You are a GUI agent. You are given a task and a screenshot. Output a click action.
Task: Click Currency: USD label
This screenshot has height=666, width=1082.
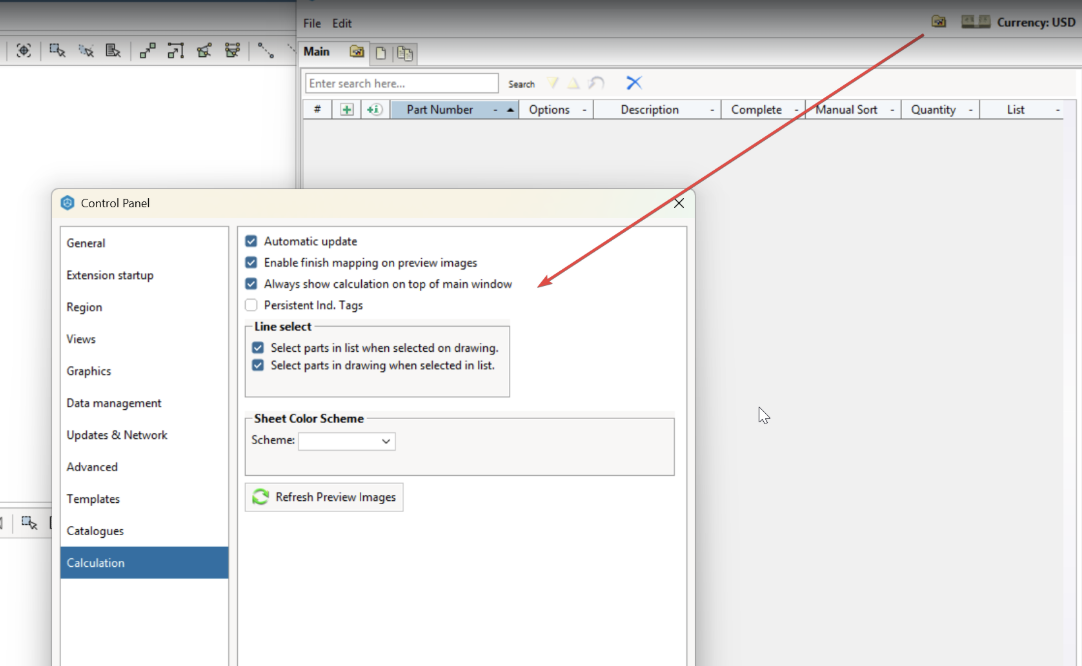coord(1036,22)
